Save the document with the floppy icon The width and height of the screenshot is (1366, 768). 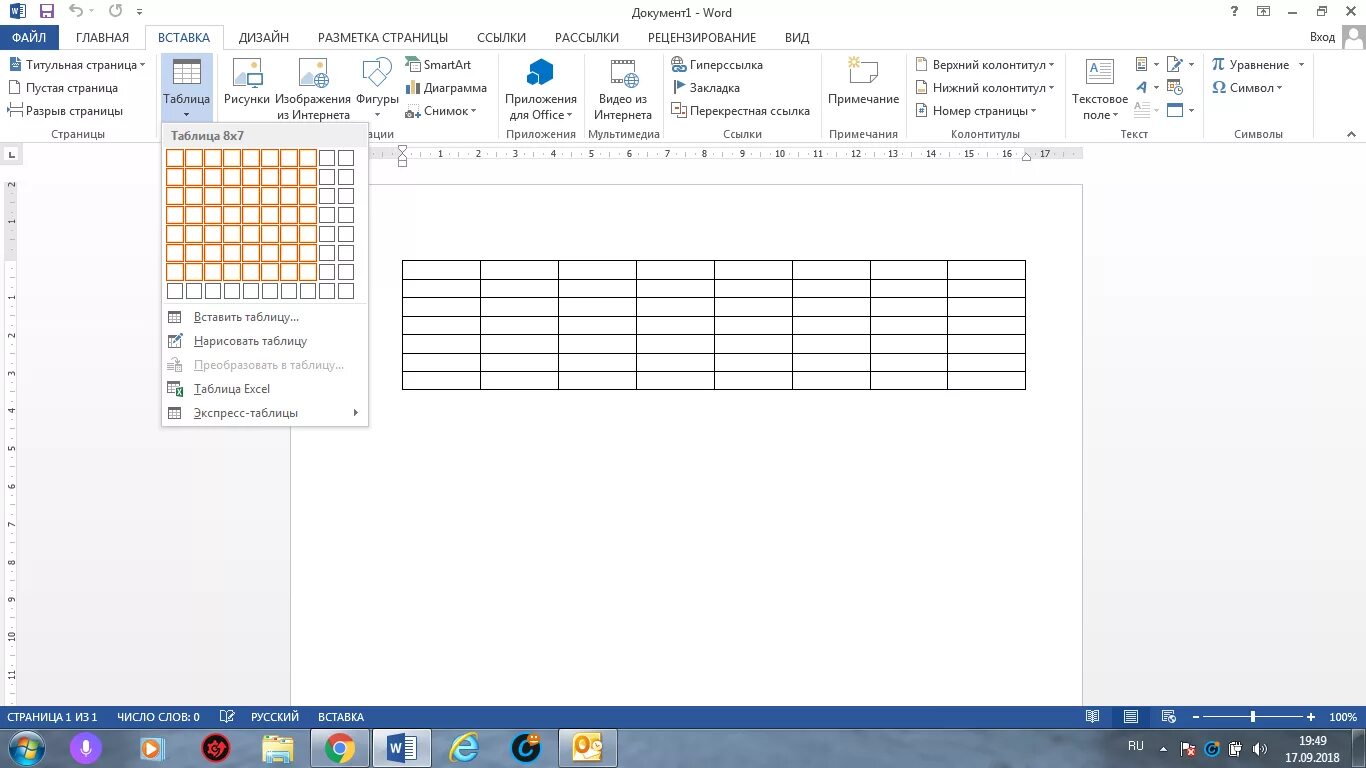(47, 12)
